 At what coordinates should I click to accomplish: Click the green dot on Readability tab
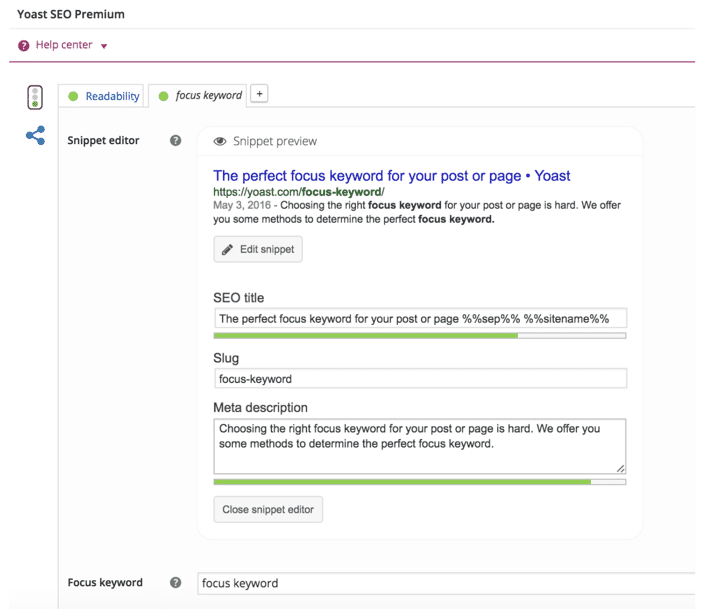point(73,96)
